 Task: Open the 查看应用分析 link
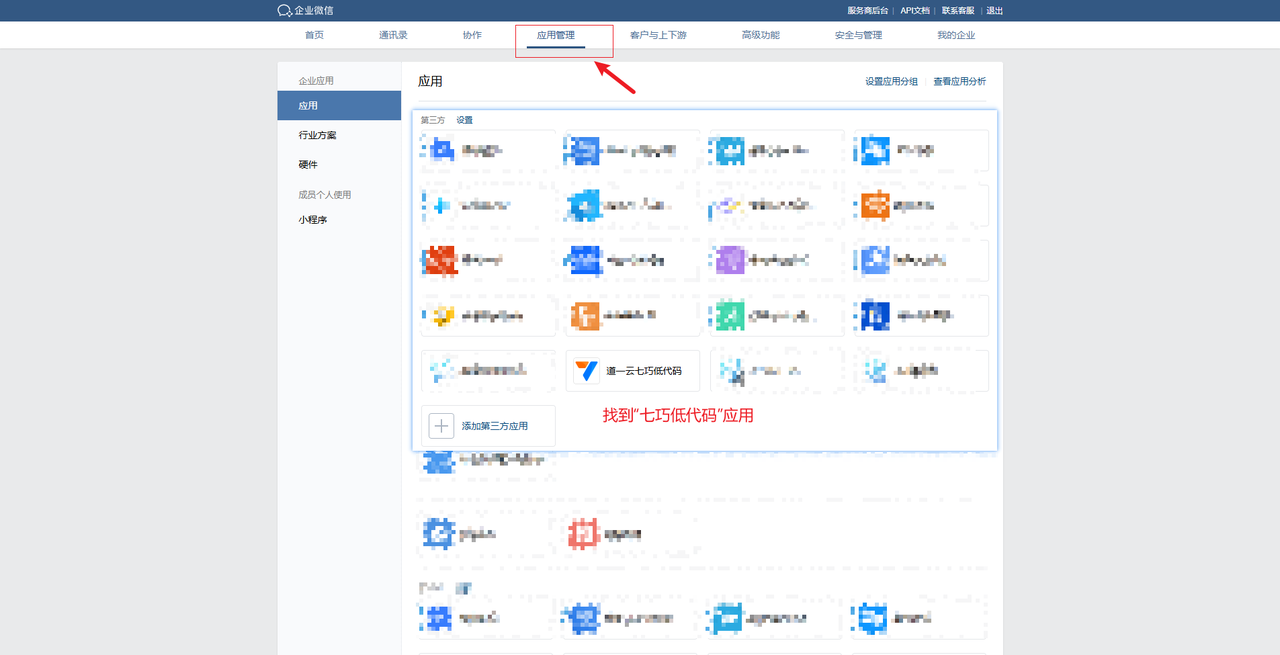coord(959,82)
